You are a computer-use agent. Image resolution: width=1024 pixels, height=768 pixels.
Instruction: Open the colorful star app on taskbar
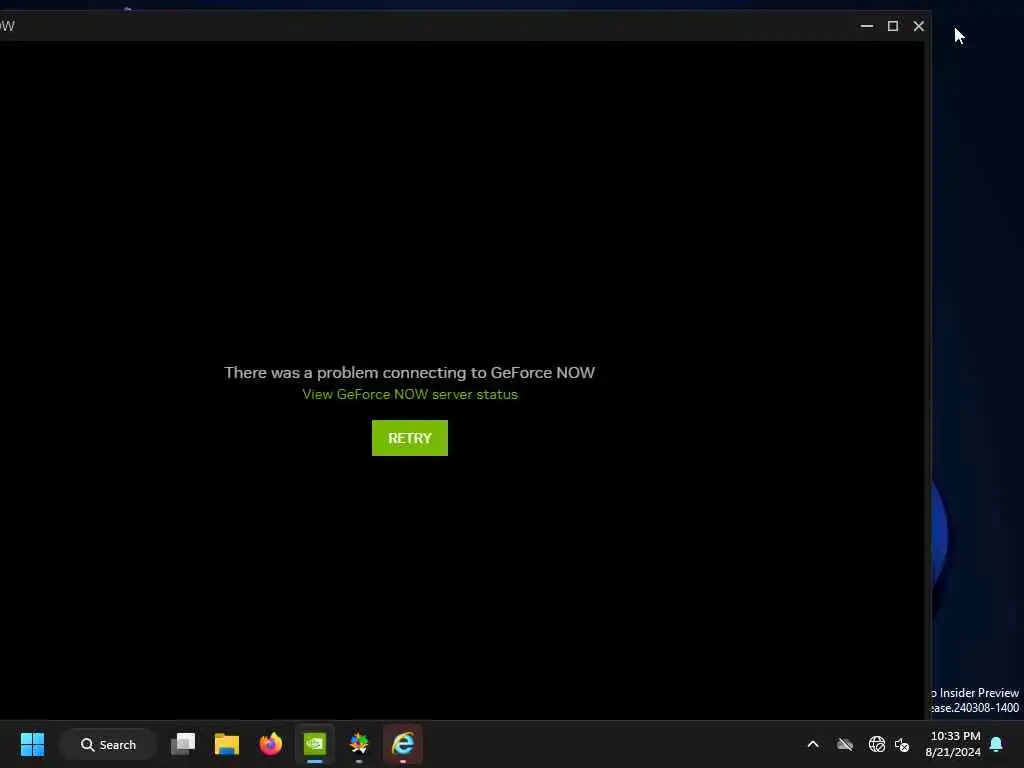359,744
